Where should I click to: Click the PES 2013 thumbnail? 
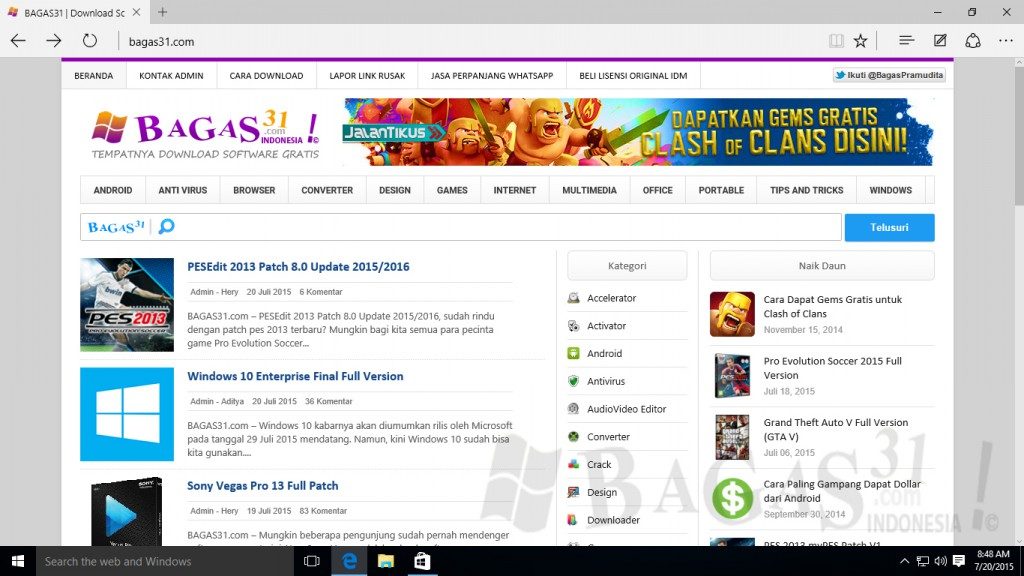tap(127, 304)
